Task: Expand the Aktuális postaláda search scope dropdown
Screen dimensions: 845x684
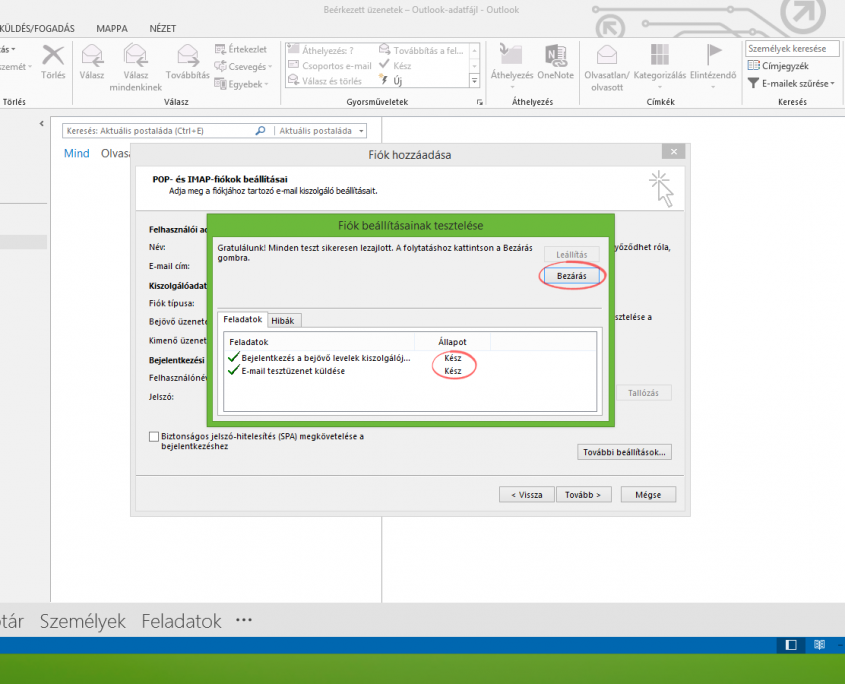Action: pos(322,130)
